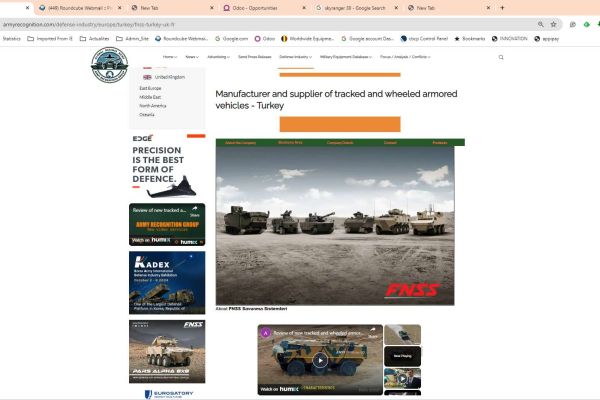
Task: Play the armored vehicle review video
Action: click(x=320, y=360)
